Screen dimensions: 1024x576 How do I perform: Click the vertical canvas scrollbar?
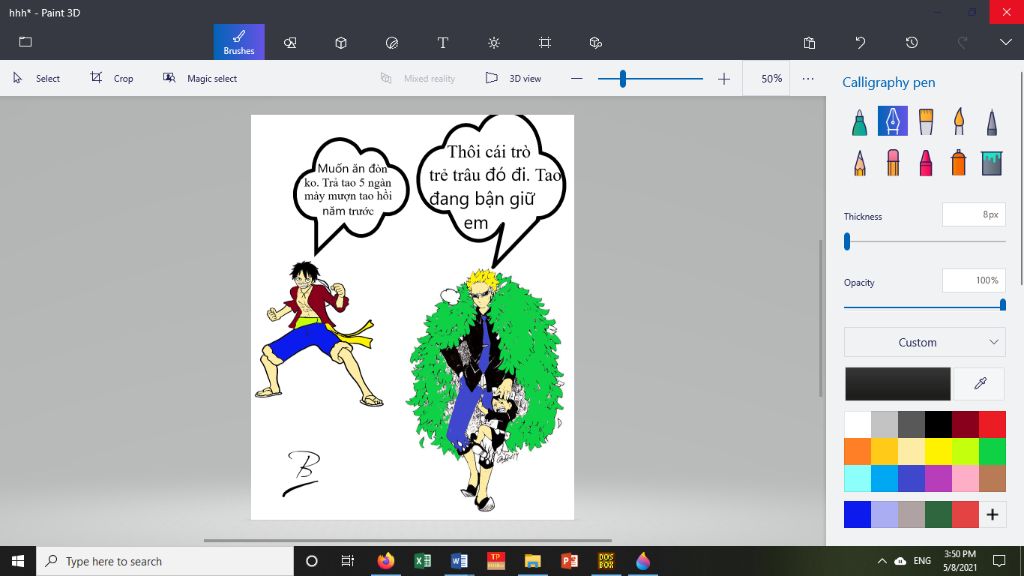point(821,318)
